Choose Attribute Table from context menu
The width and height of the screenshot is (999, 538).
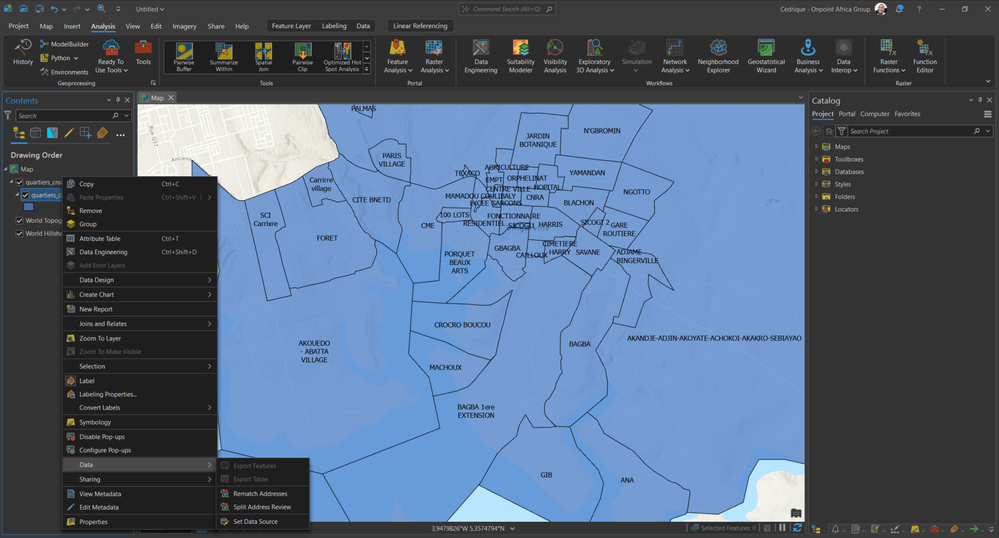pyautogui.click(x=100, y=238)
